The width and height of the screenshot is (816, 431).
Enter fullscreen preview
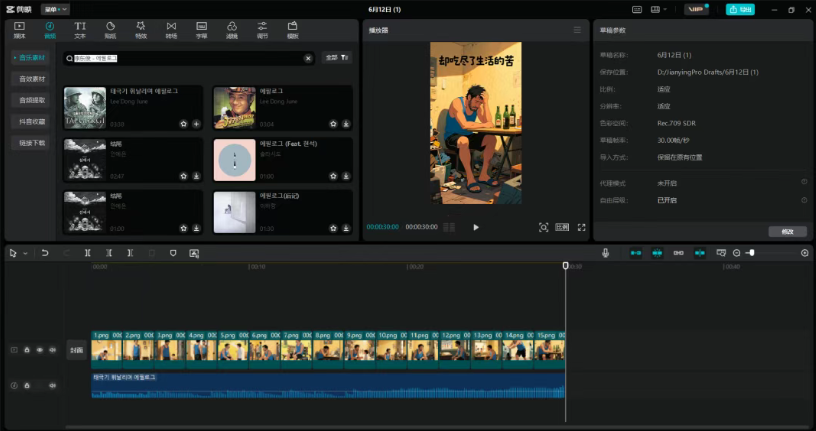click(x=582, y=227)
